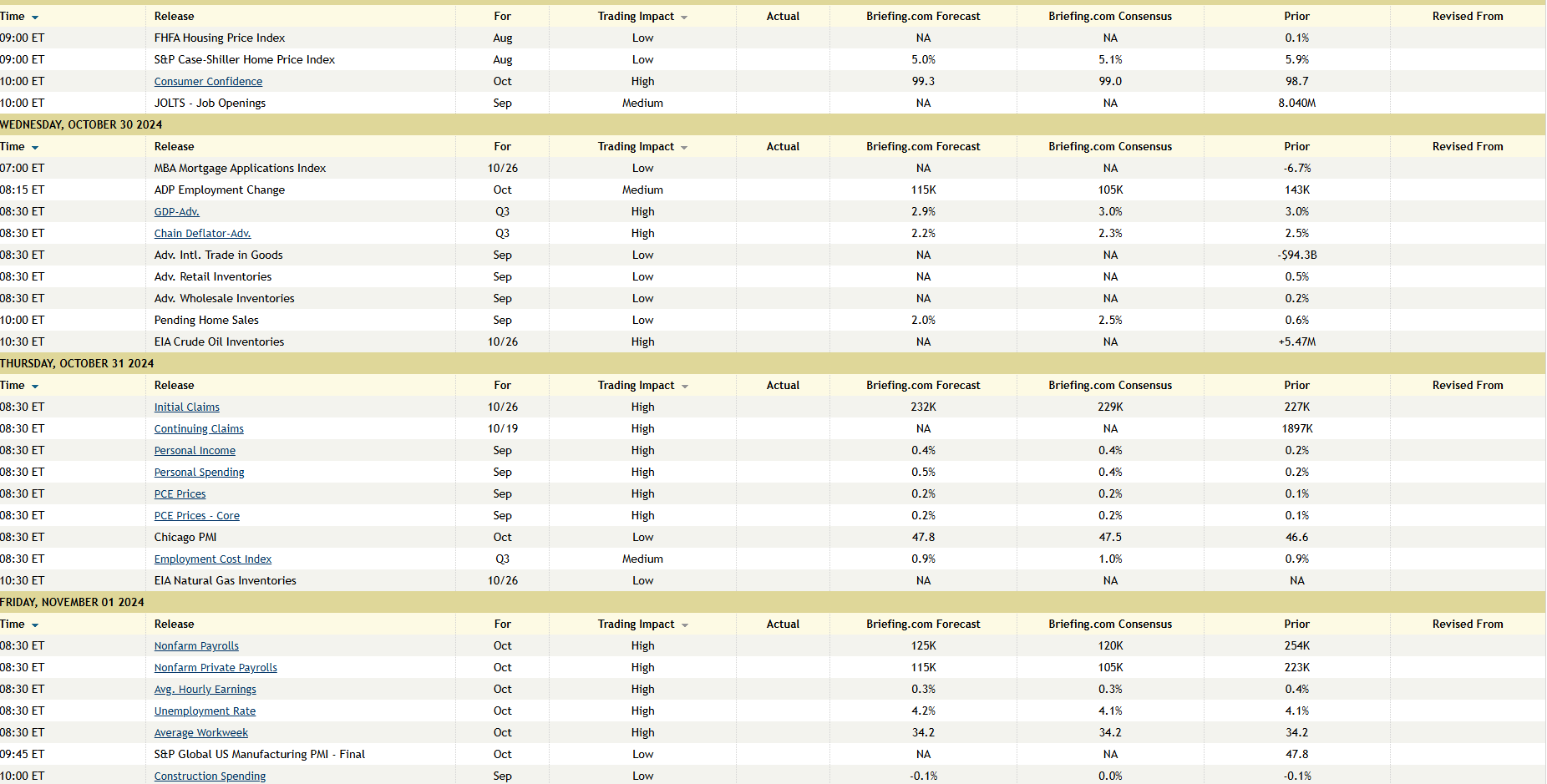Viewport: 1547px width, 784px height.
Task: Click the 99.3 forecast for Consumer Confidence
Action: pos(923,81)
